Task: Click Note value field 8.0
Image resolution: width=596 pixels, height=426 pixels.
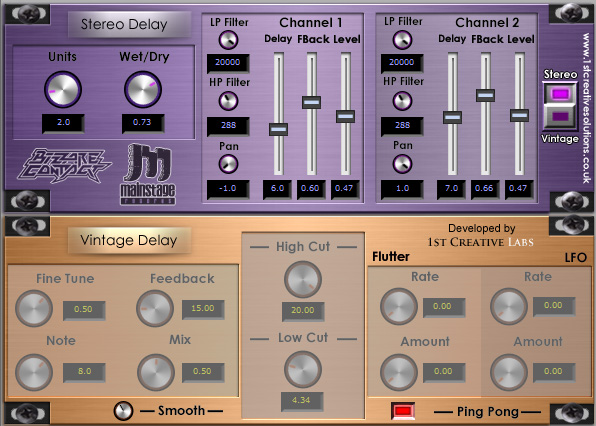Action: coord(84,372)
